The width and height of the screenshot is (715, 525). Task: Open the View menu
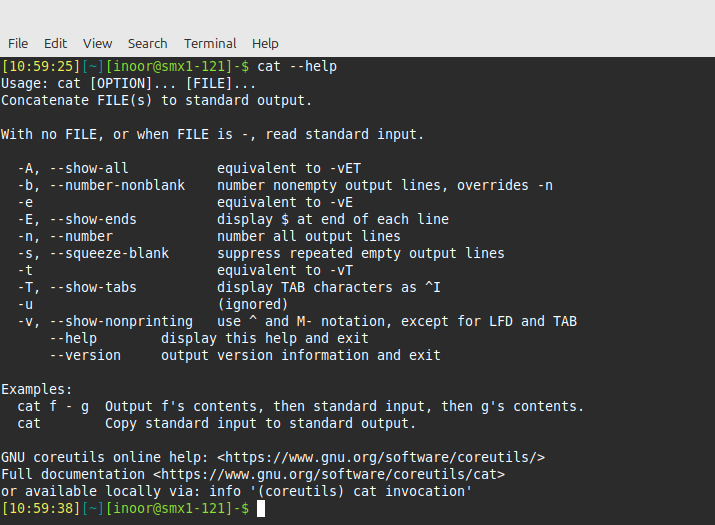click(98, 43)
